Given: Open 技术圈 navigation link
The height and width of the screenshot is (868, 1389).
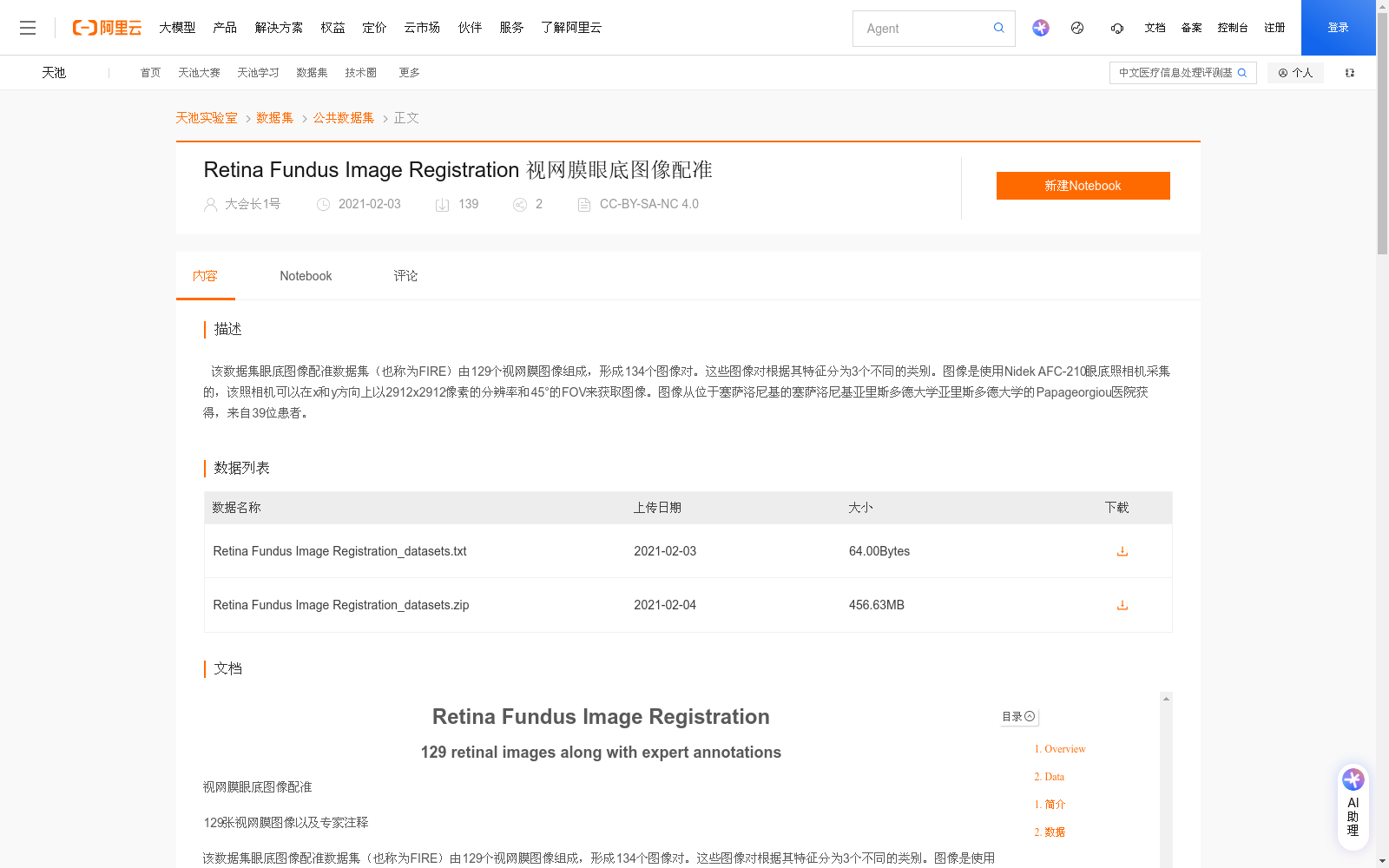Looking at the screenshot, I should tap(360, 73).
